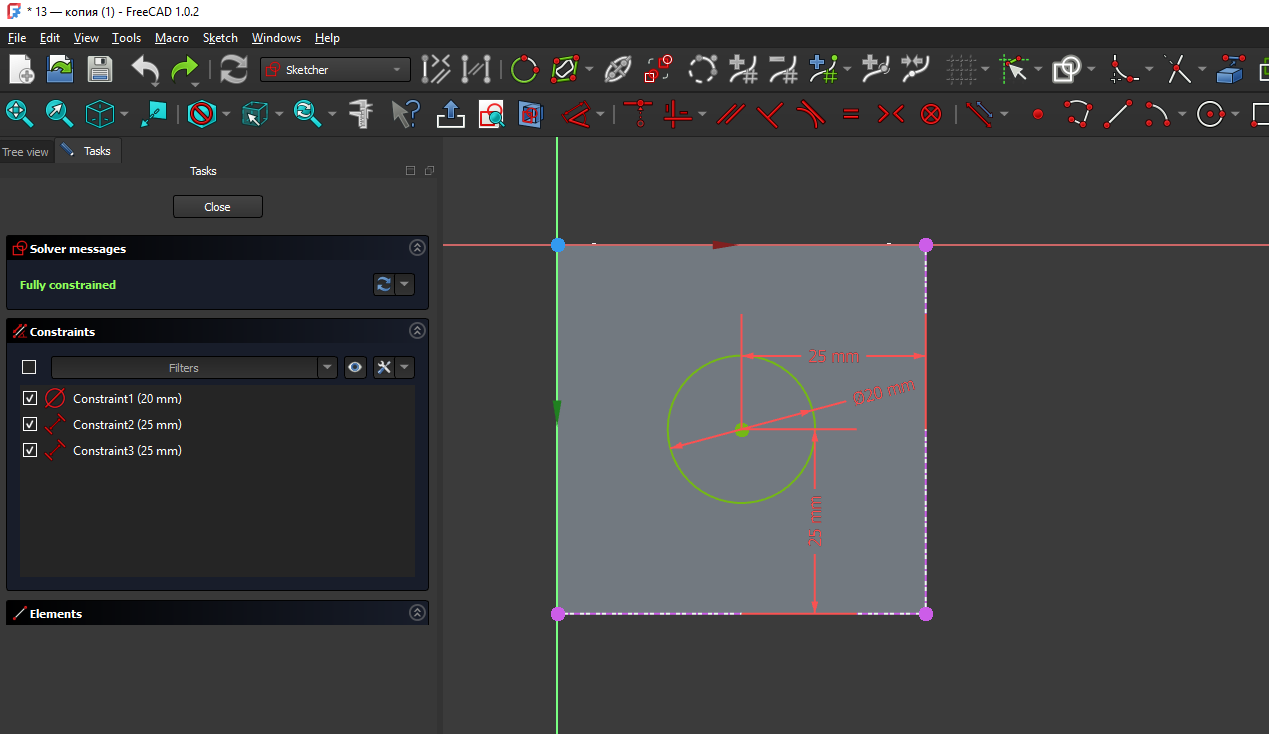
Task: Toggle the grid display icon
Action: pyautogui.click(x=961, y=69)
